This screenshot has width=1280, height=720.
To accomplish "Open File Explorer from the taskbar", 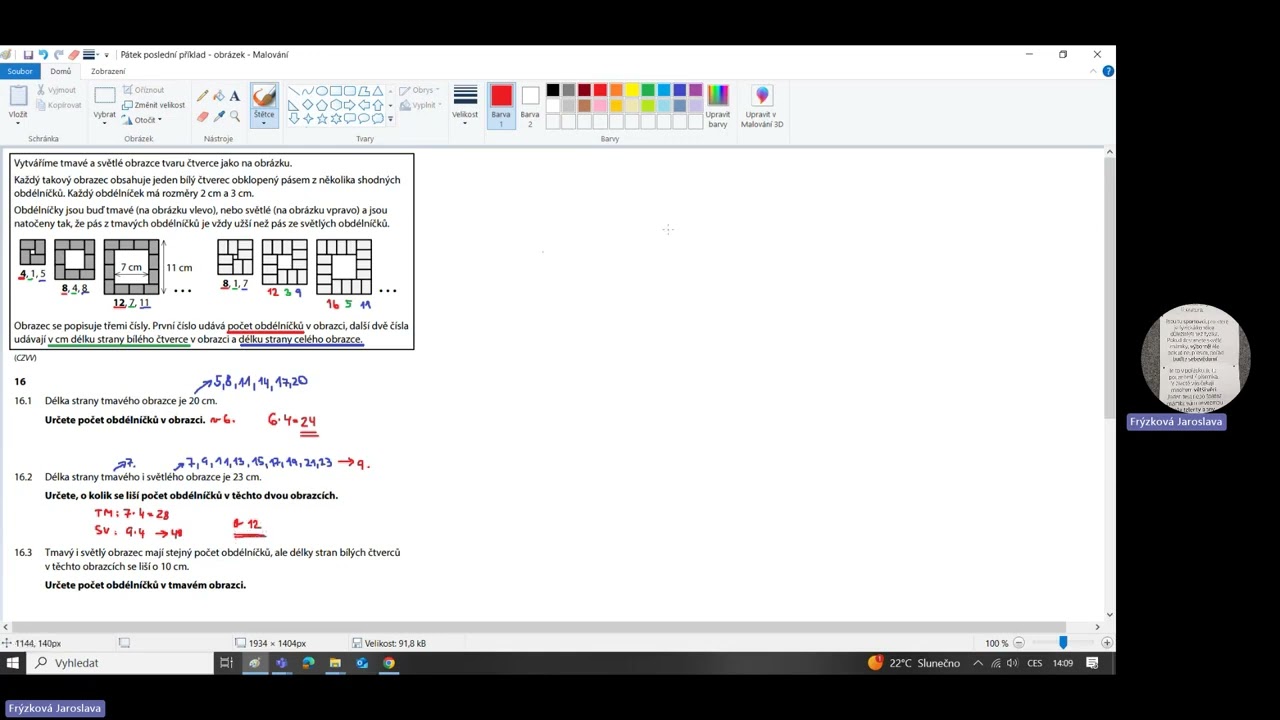I will 335,663.
